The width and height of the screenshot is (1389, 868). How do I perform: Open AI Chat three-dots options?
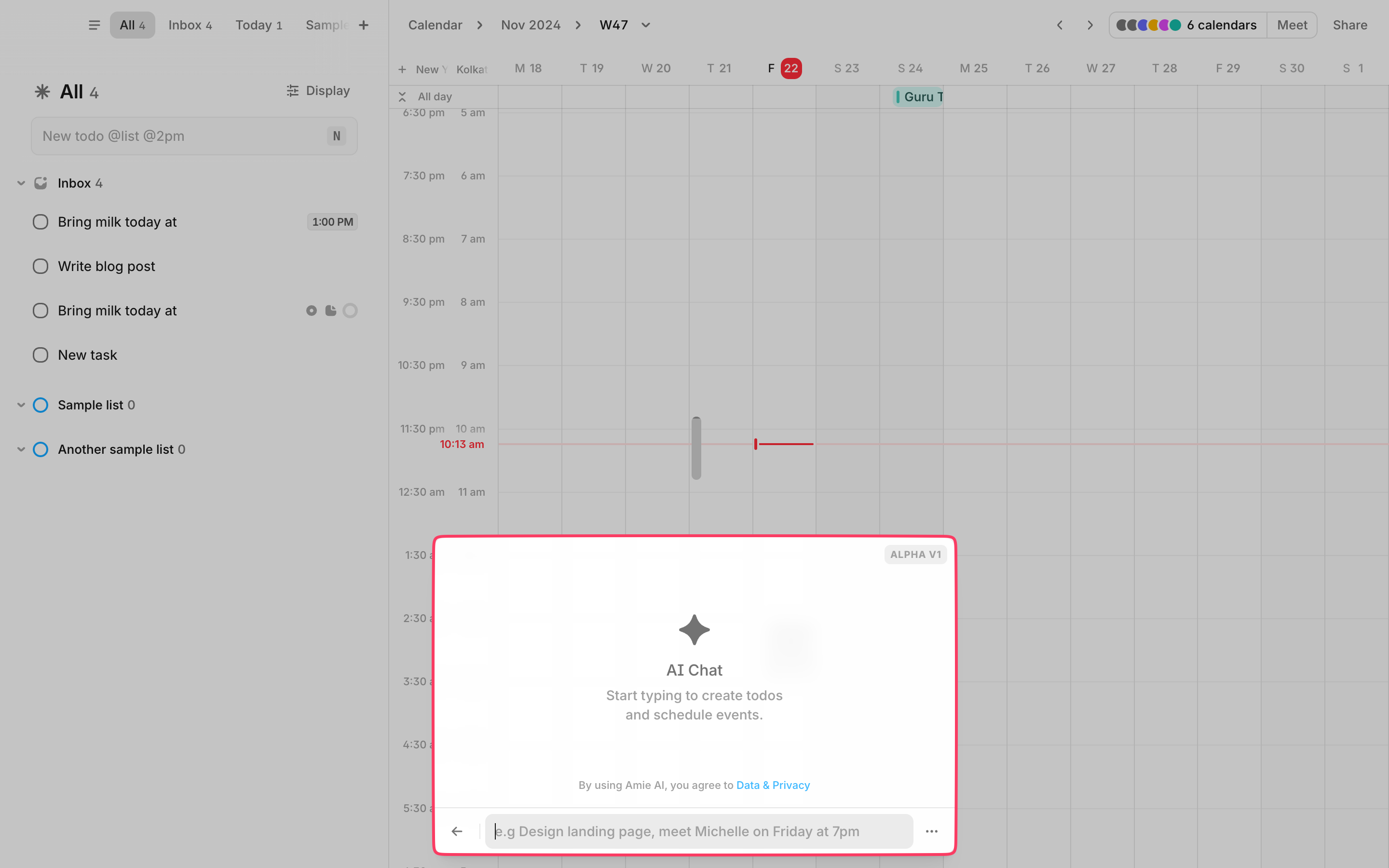pyautogui.click(x=932, y=831)
